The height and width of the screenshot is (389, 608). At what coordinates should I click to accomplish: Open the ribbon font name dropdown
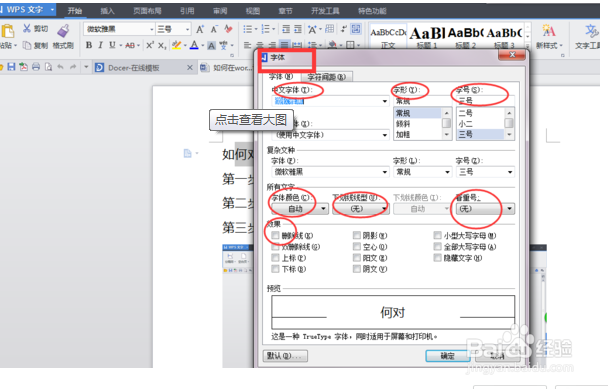coord(152,29)
